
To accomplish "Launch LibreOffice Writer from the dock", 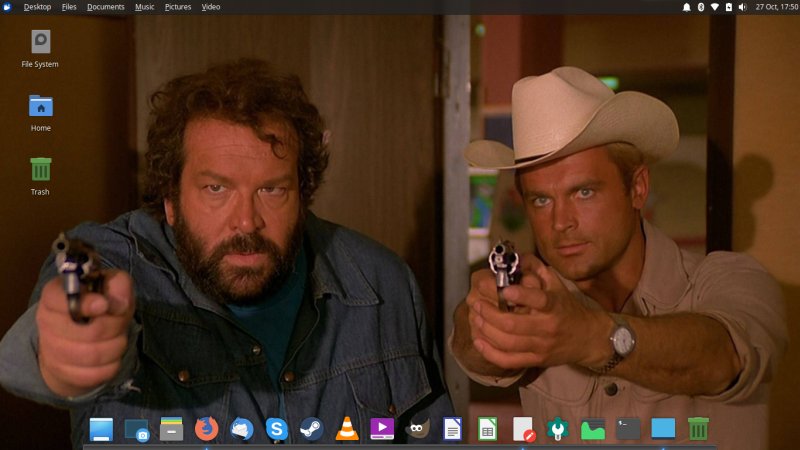I will click(x=453, y=429).
